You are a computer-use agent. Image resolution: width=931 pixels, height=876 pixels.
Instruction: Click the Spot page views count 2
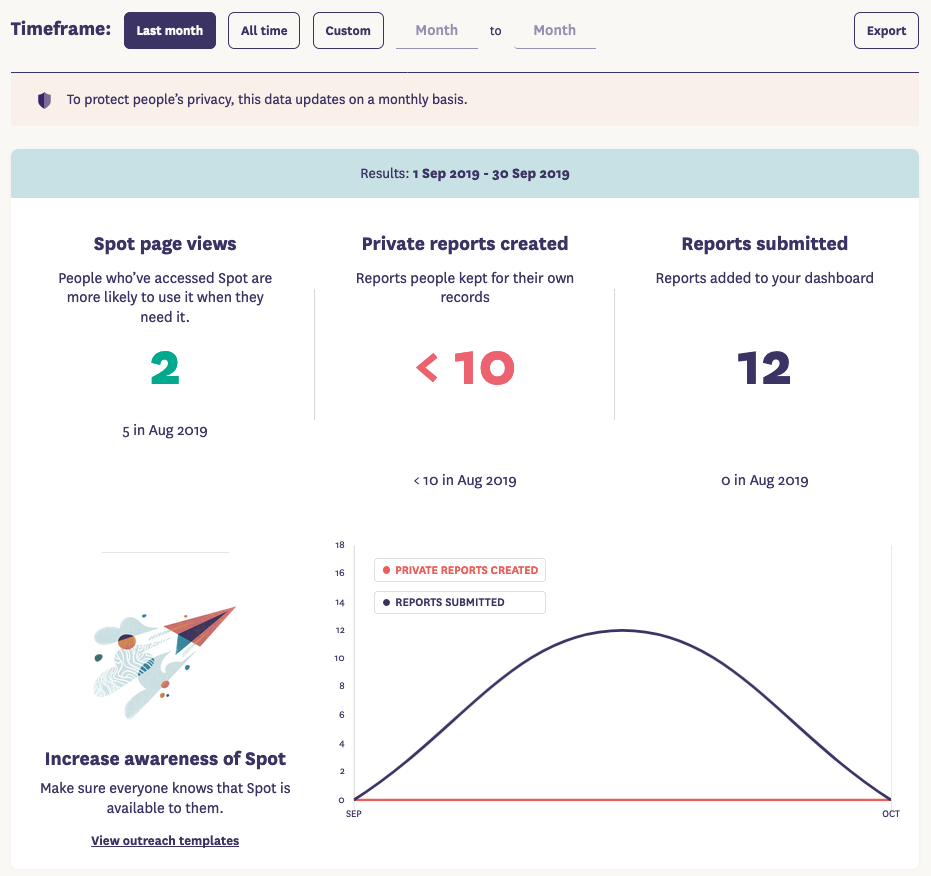pos(165,369)
